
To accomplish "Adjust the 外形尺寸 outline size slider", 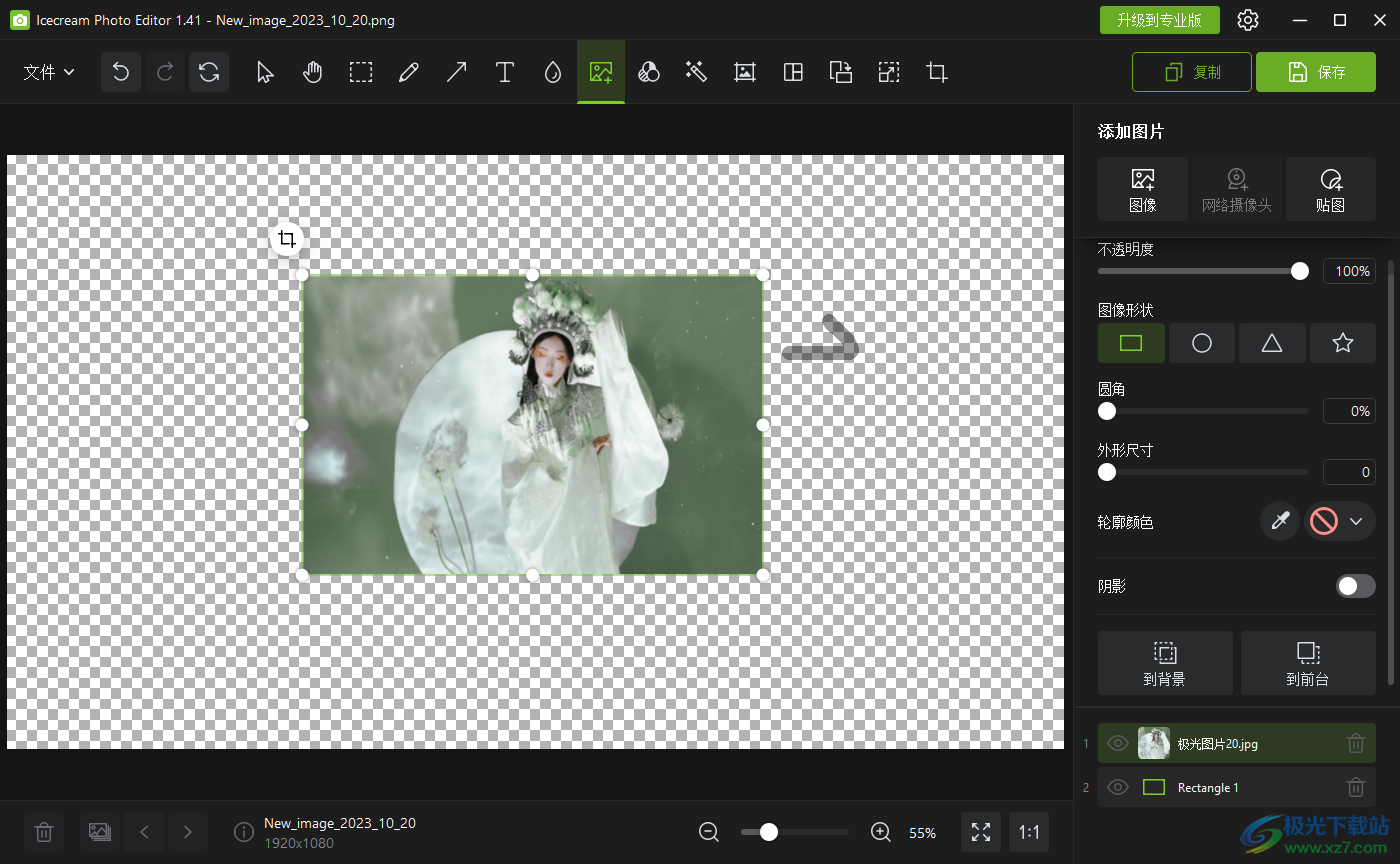I will click(x=1203, y=471).
